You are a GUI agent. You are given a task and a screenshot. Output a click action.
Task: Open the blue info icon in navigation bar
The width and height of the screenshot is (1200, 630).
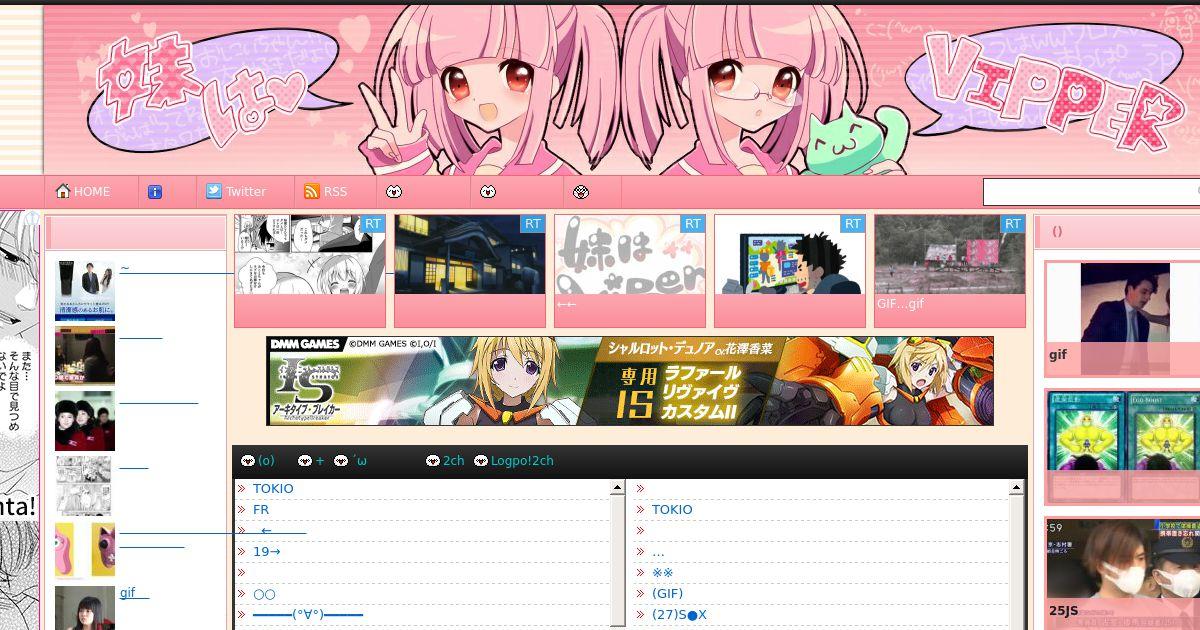pyautogui.click(x=155, y=192)
